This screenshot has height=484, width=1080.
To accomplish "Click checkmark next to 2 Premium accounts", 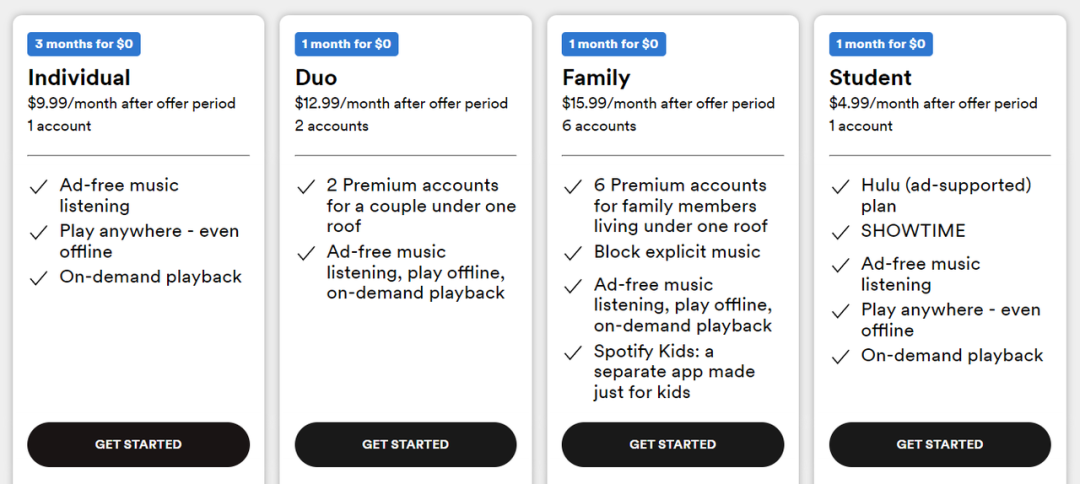I will (x=306, y=186).
